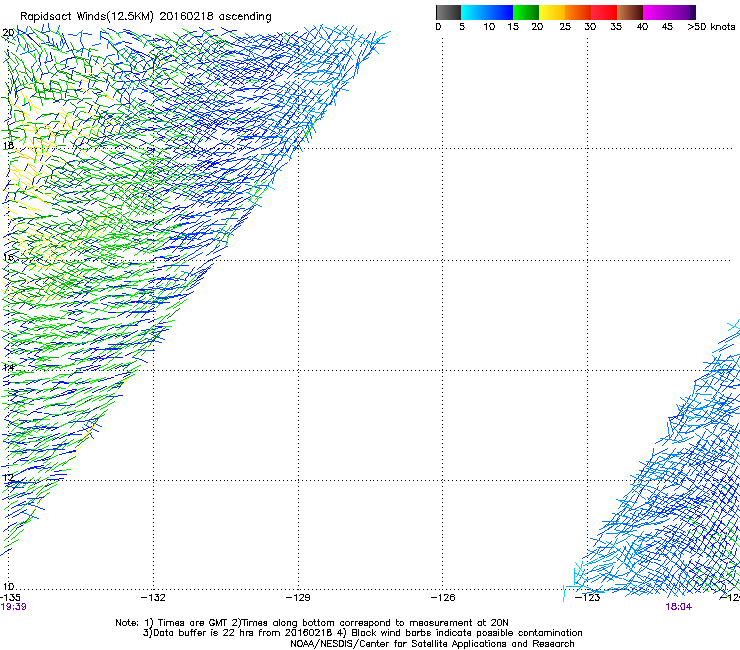Viewport: 740px width, 650px height.
Task: Click the latitude label '12'
Action: click(x=8, y=477)
